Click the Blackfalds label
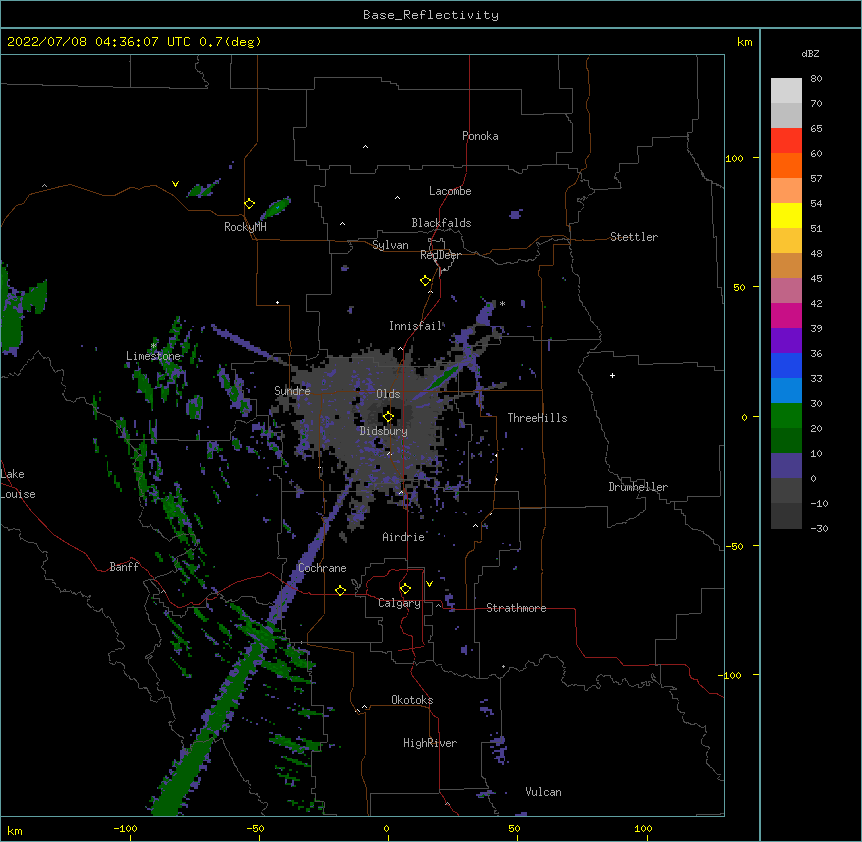The image size is (862, 842). [x=441, y=223]
